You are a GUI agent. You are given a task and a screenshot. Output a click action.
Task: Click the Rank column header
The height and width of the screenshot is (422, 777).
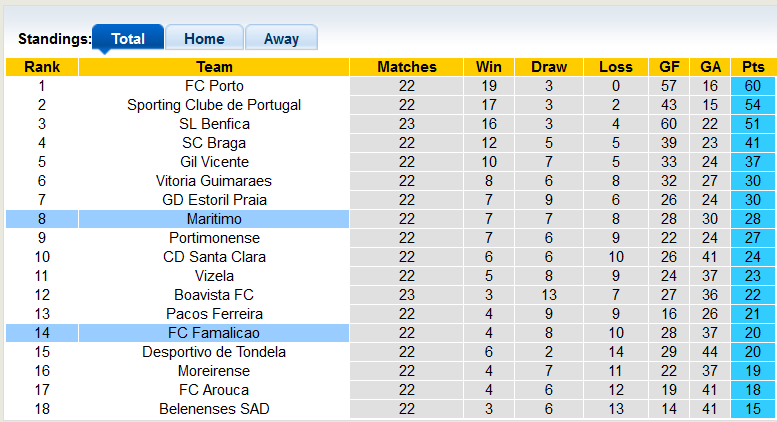point(42,67)
